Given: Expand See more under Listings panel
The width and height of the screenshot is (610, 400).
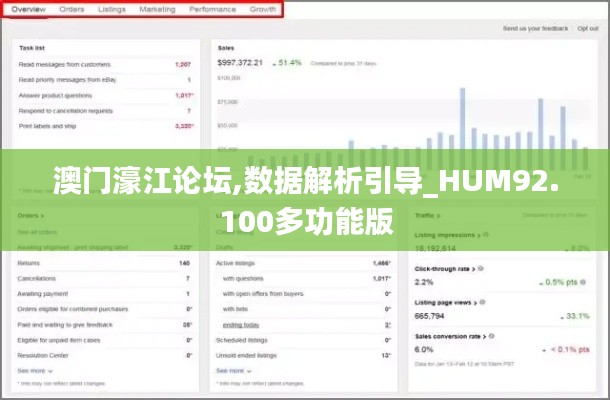Looking at the screenshot, I should tap(231, 370).
